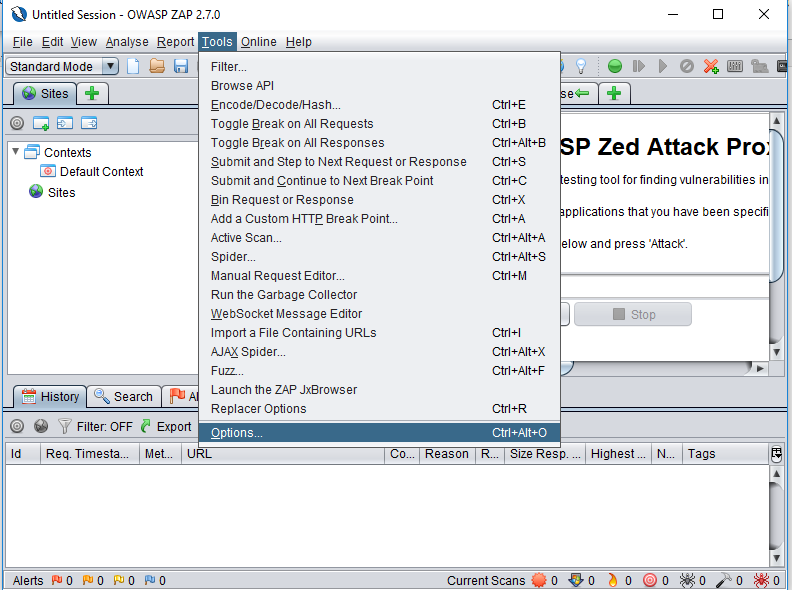Click the disabled Stop button
This screenshot has width=792, height=590.
click(633, 314)
